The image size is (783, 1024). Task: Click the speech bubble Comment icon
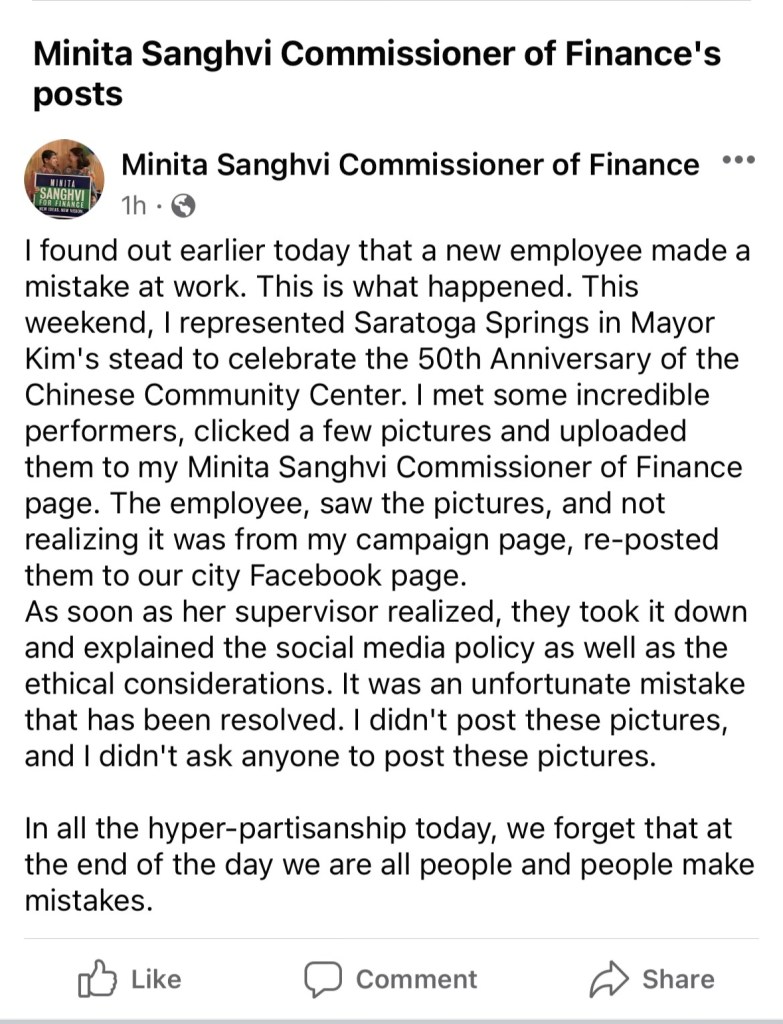click(324, 978)
